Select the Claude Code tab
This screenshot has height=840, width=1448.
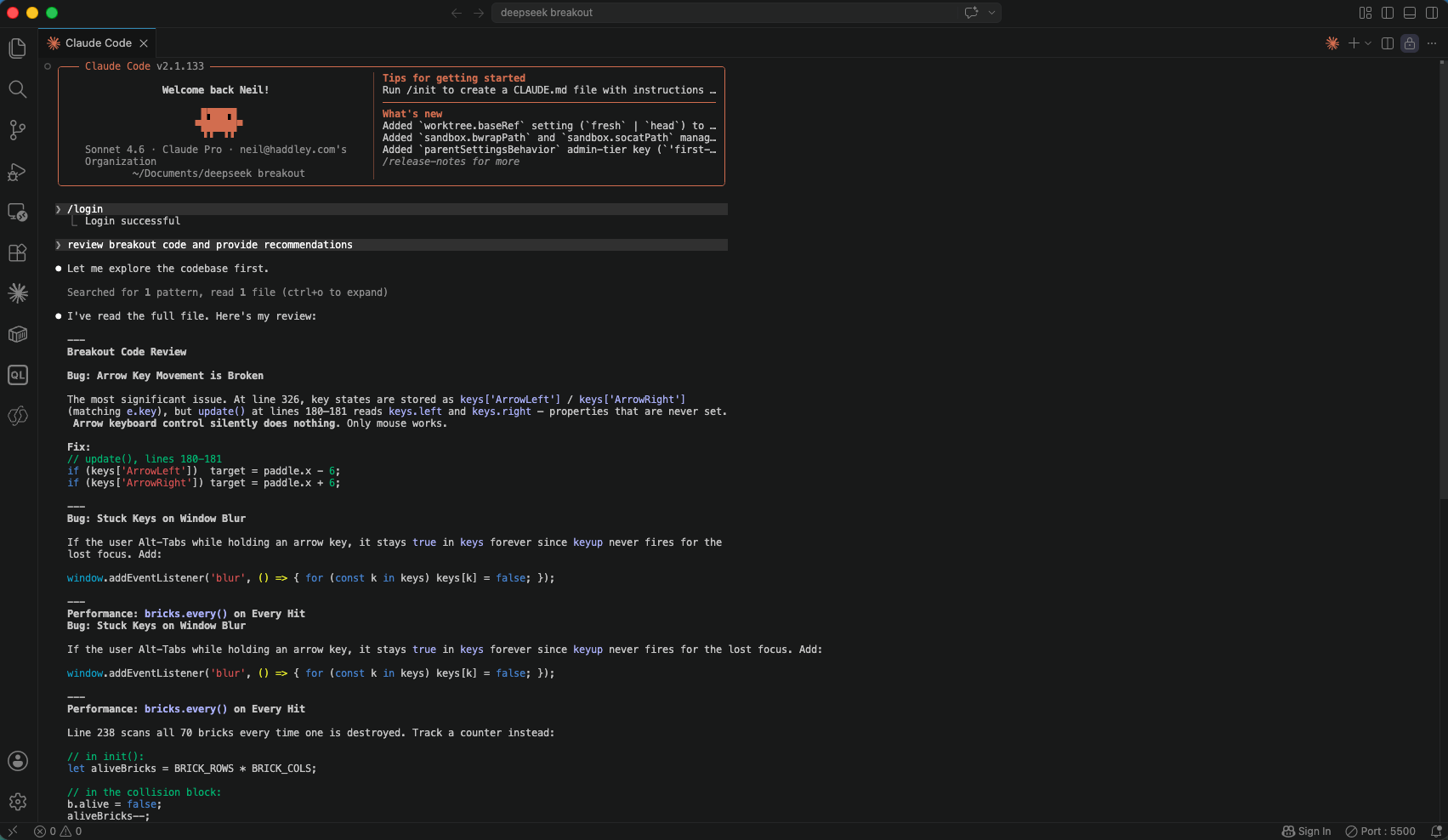click(97, 43)
